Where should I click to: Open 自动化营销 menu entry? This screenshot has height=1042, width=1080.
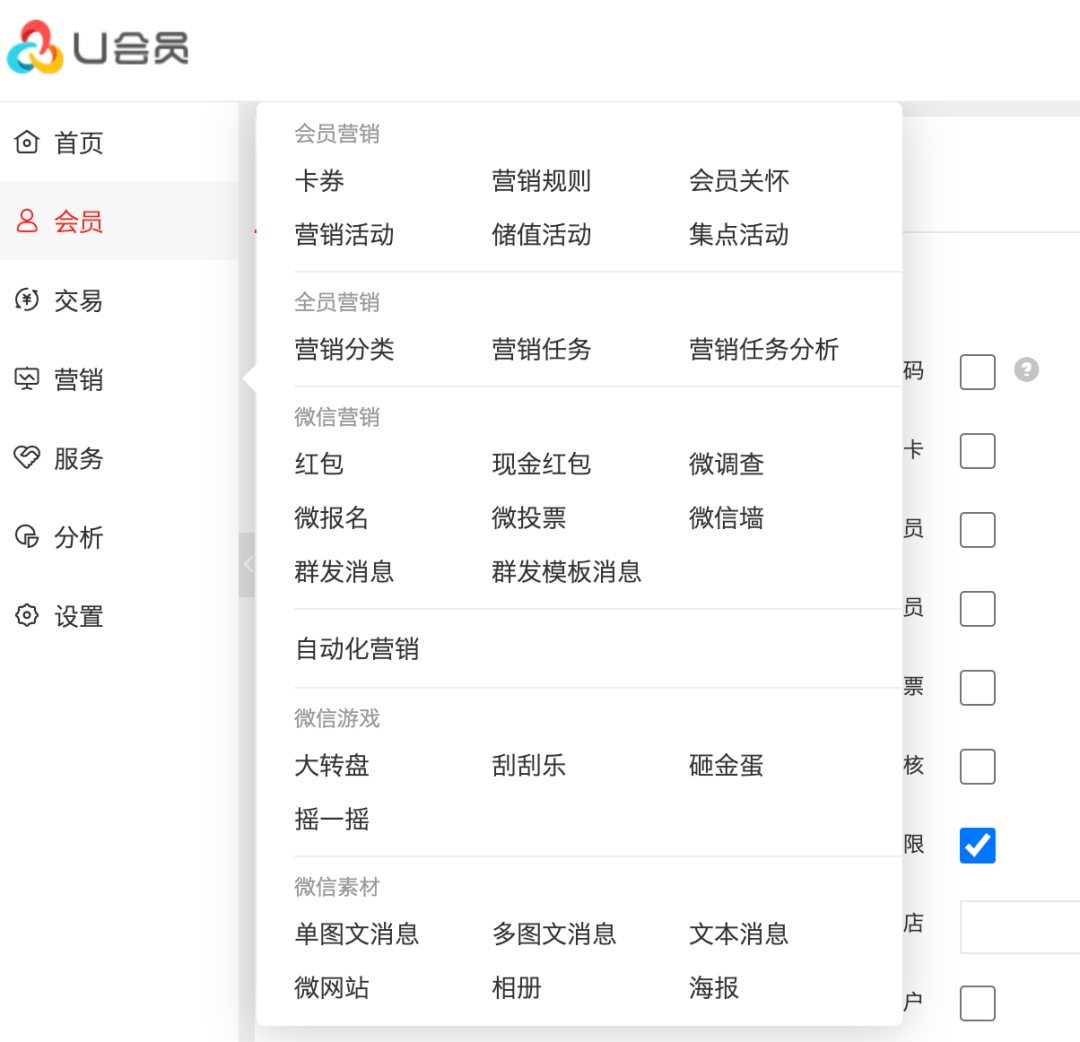tap(356, 649)
